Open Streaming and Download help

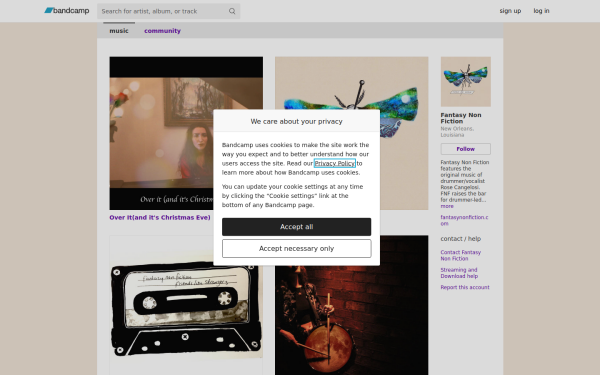coord(459,273)
